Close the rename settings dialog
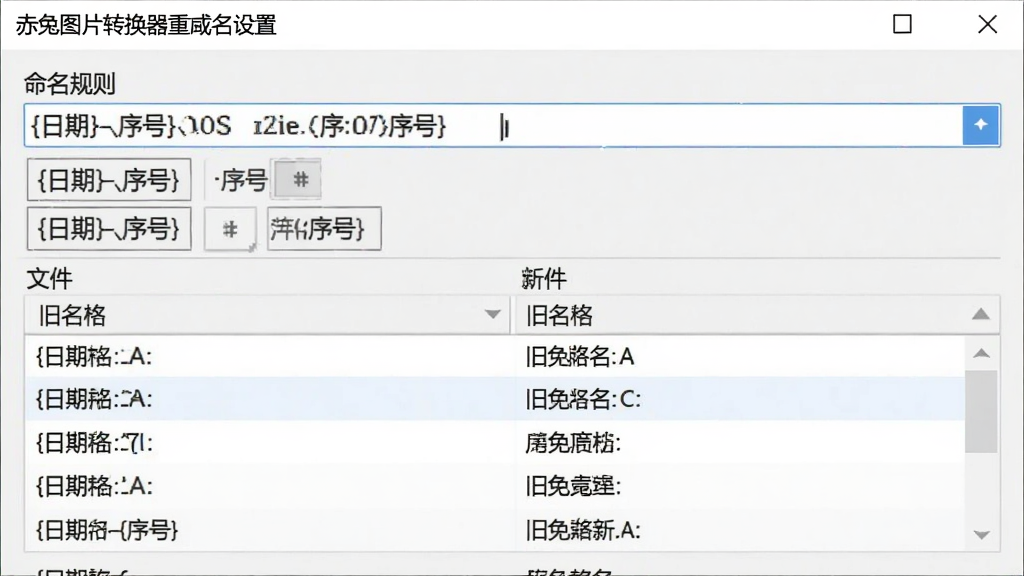 [987, 24]
